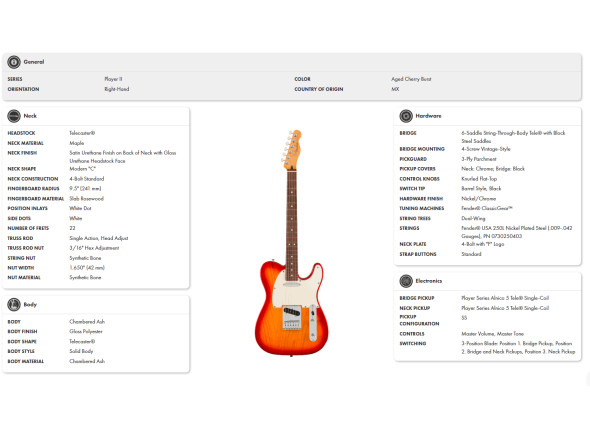
Task: Click the General section info icon
Action: point(14,62)
